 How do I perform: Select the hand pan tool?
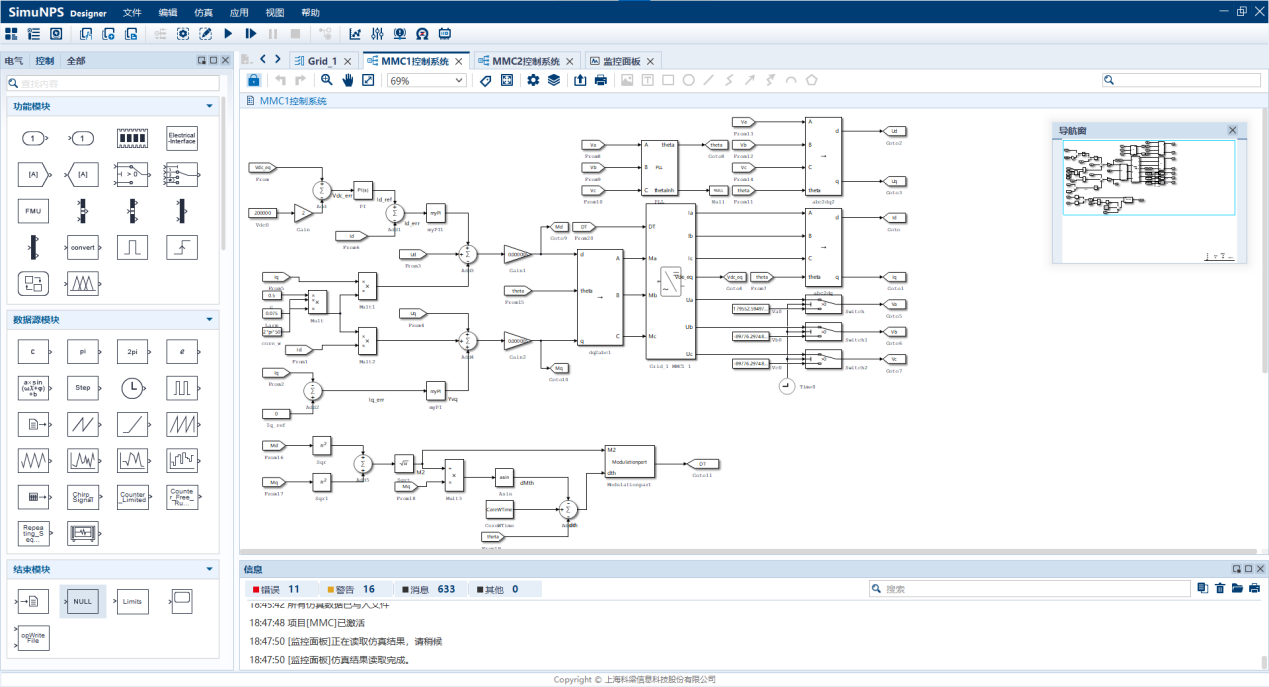pos(348,80)
